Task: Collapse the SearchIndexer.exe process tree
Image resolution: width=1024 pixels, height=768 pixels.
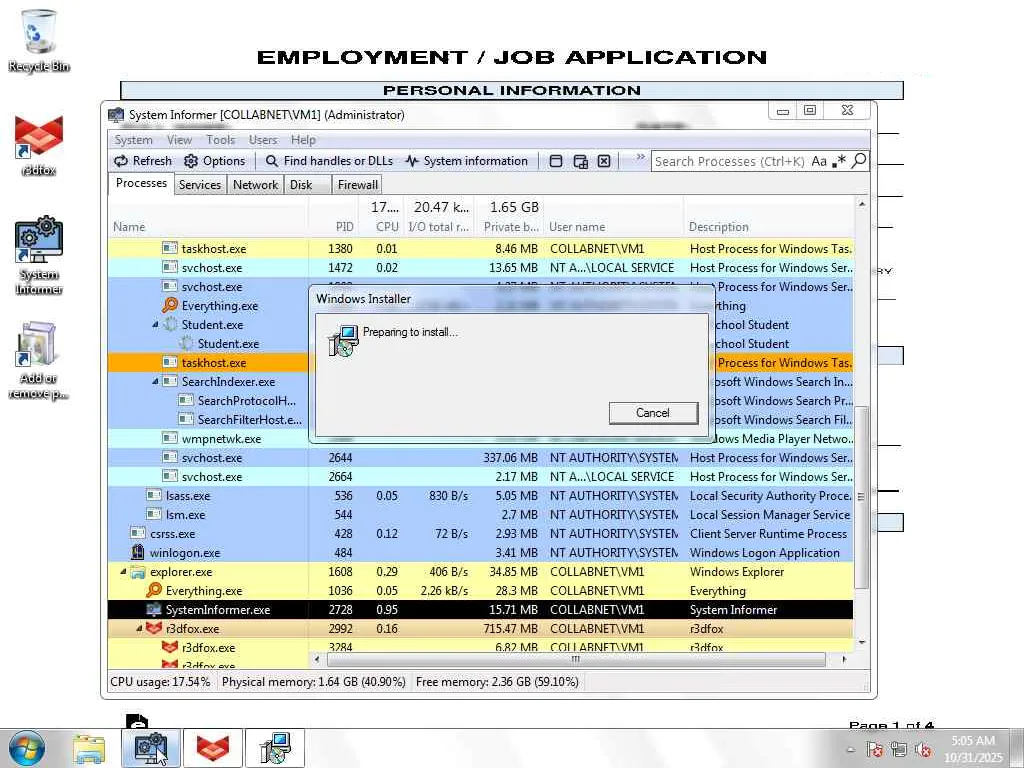Action: coord(155,381)
